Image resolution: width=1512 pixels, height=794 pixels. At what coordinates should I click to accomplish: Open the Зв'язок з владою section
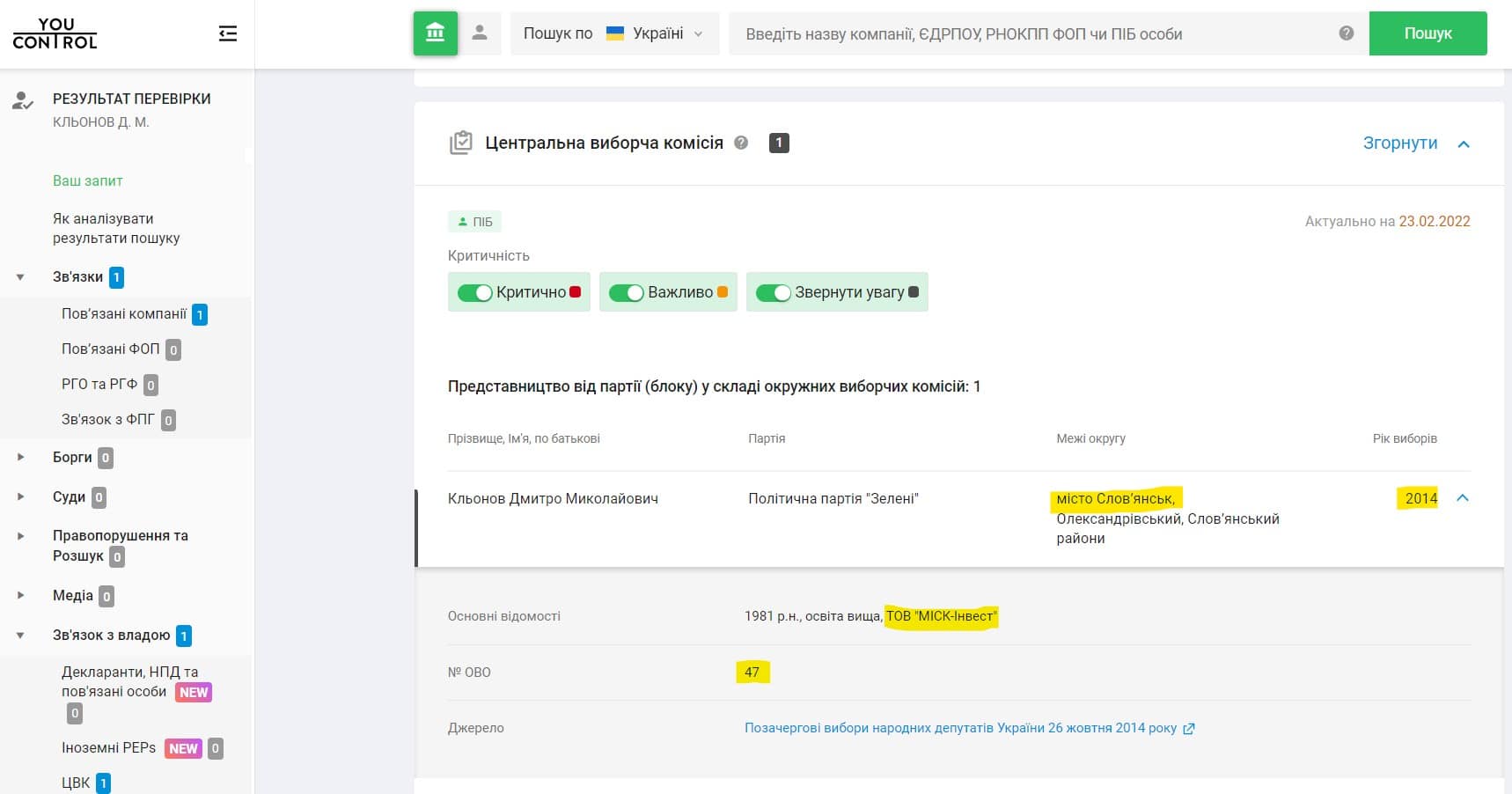112,636
